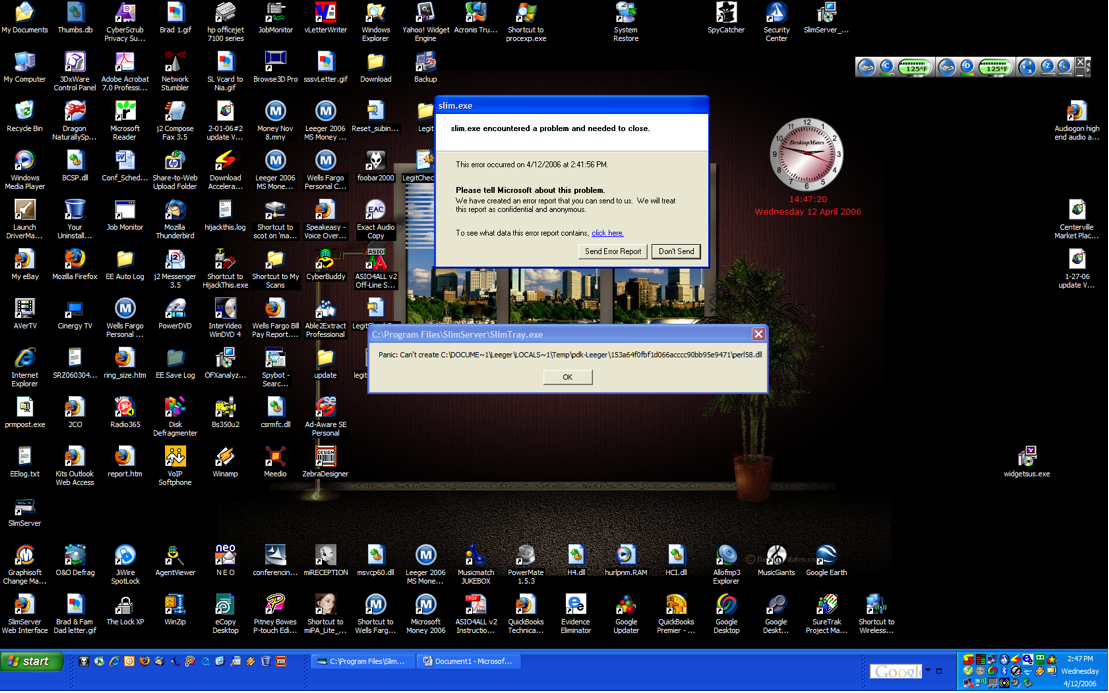Close the SlimTray.exe error dialog with X
Image resolution: width=1109 pixels, height=693 pixels.
(758, 334)
